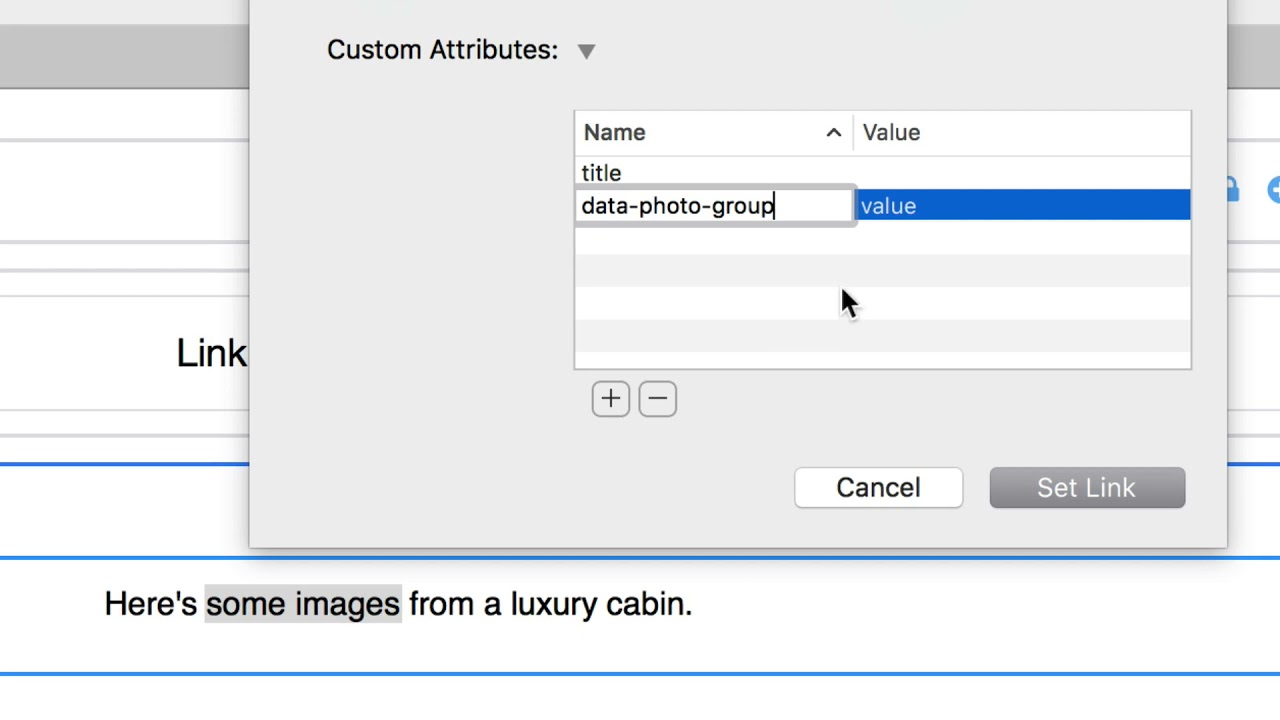Image resolution: width=1280 pixels, height=720 pixels.
Task: Cancel the link dialog
Action: point(878,488)
